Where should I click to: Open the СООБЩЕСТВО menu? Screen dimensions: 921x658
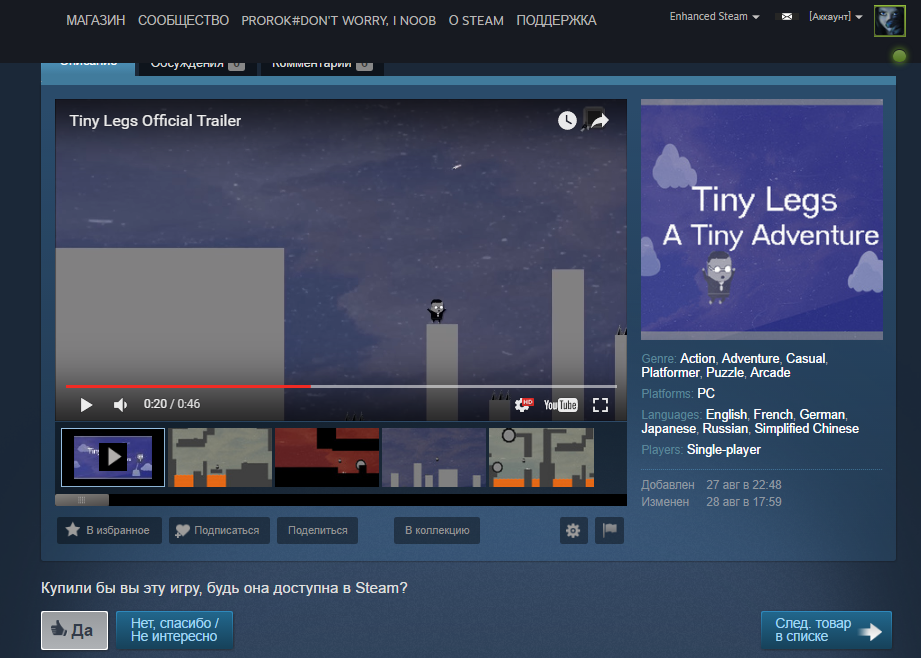[x=183, y=21]
